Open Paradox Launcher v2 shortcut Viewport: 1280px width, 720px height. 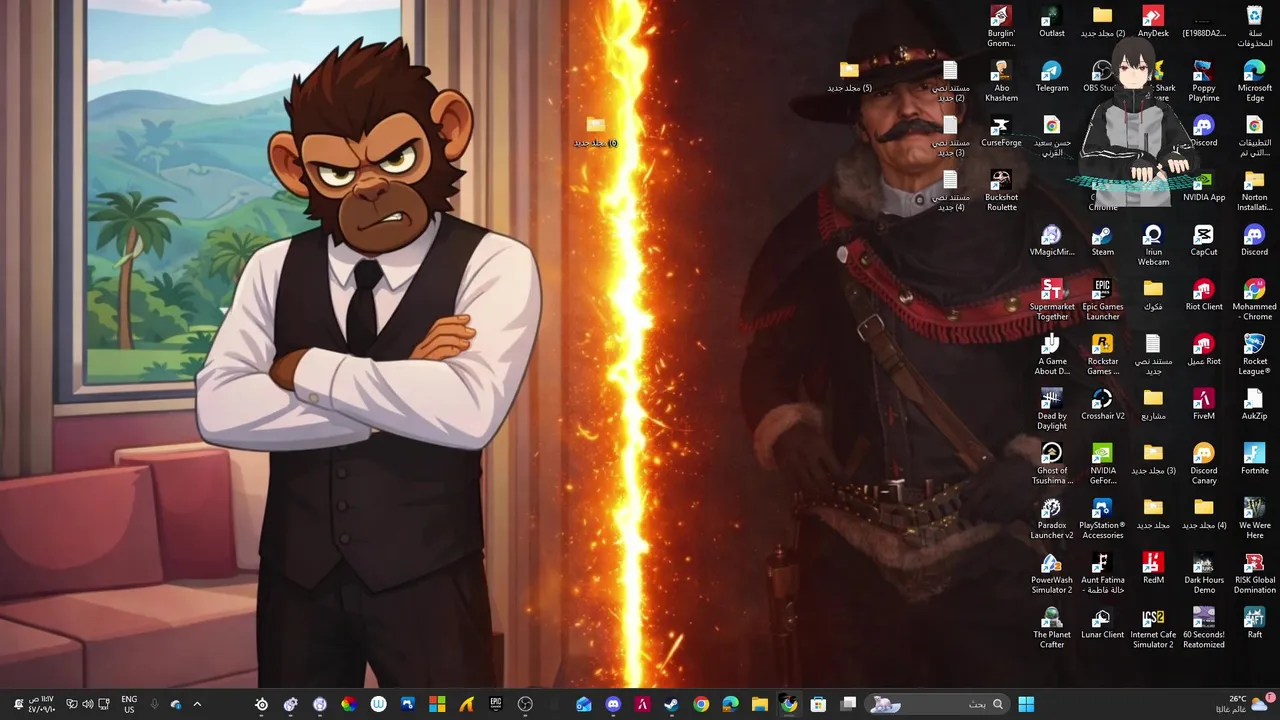[1051, 519]
